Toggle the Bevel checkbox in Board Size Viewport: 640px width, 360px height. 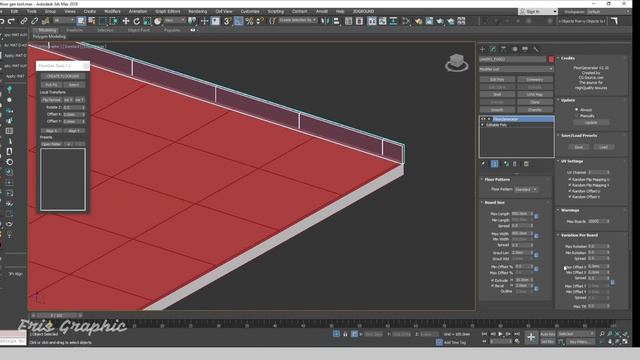492,286
